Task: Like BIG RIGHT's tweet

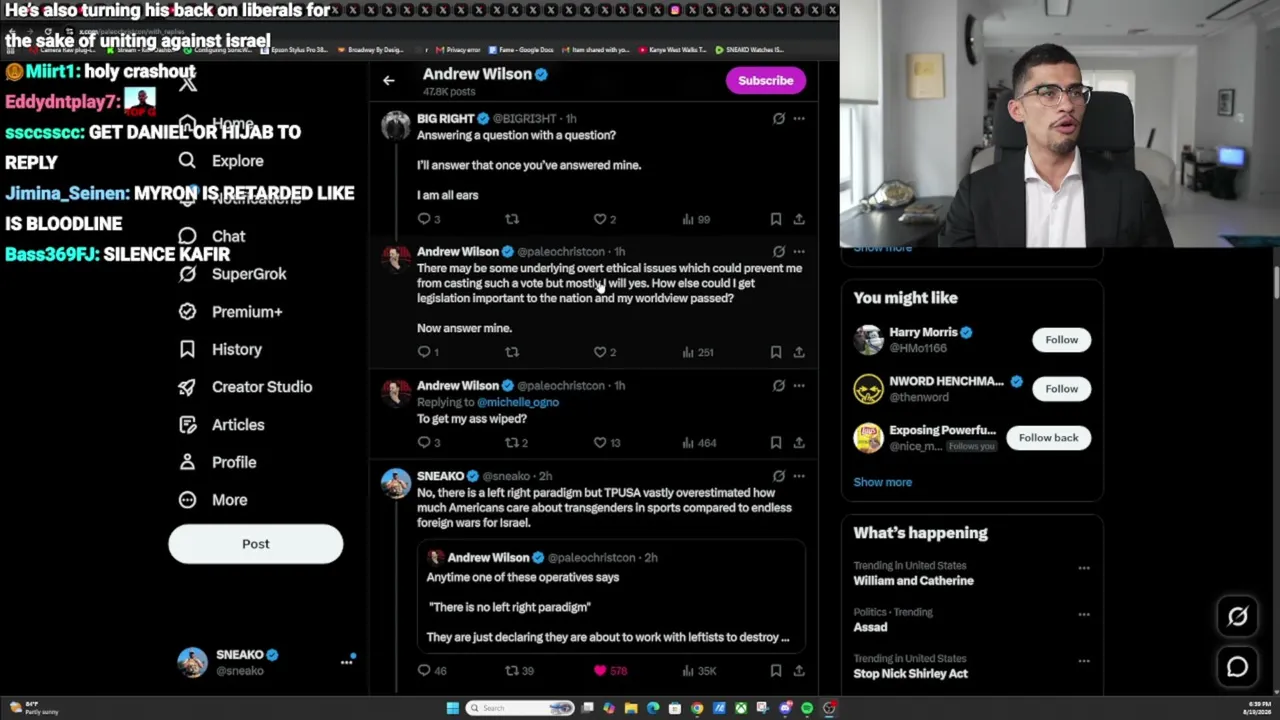Action: (x=605, y=219)
